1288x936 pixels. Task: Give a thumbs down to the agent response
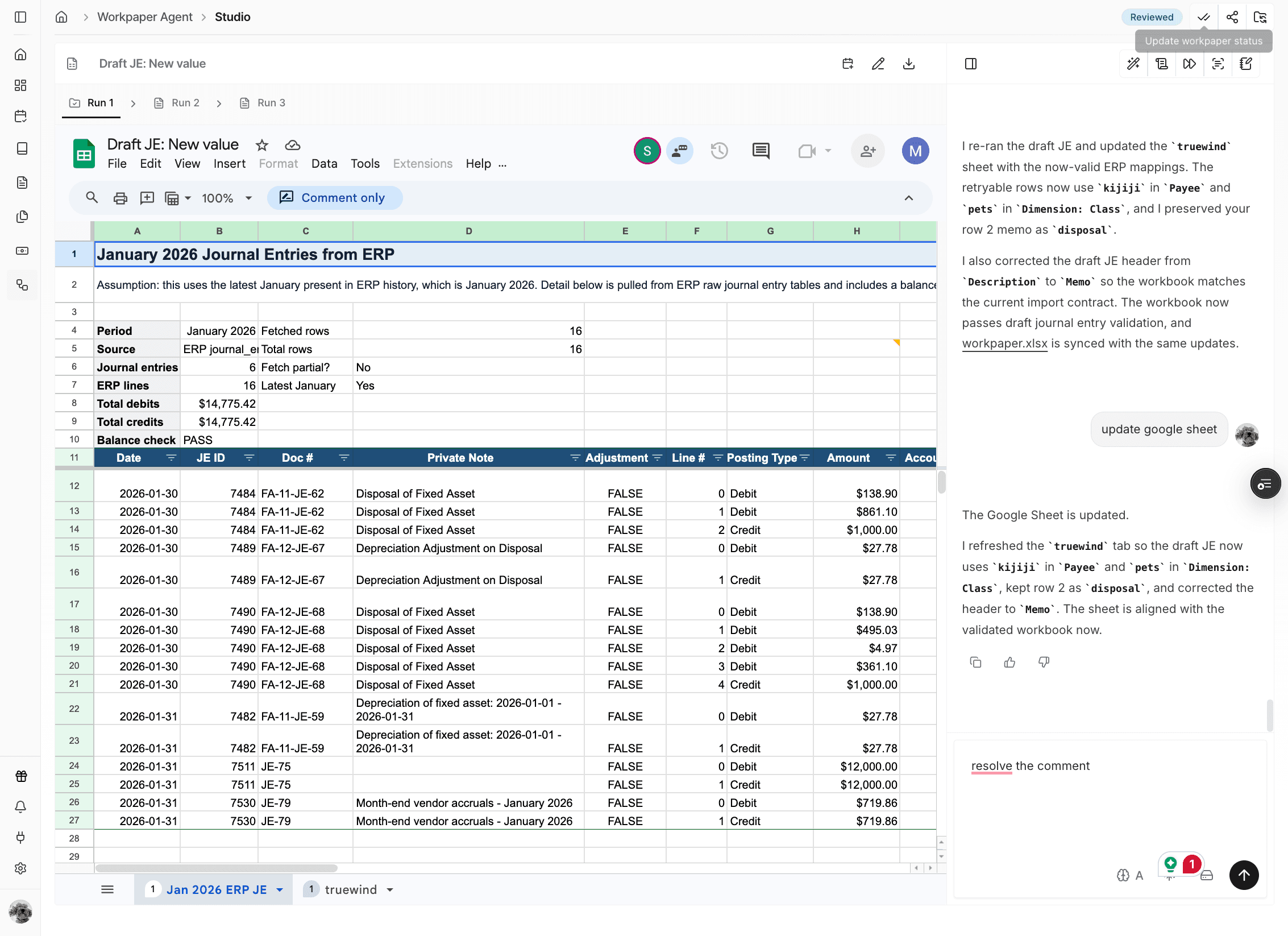(1044, 661)
